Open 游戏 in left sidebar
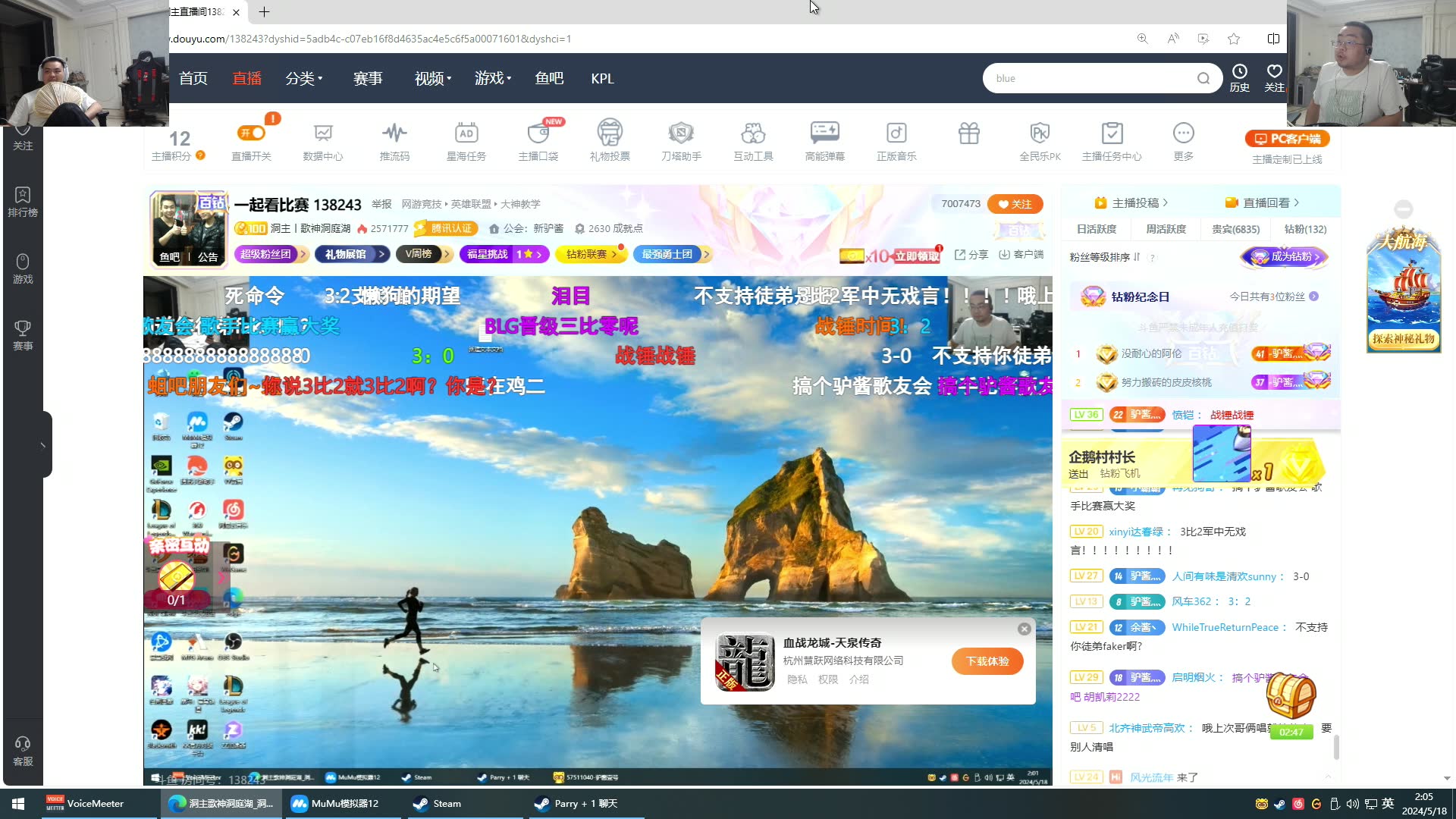 [23, 268]
